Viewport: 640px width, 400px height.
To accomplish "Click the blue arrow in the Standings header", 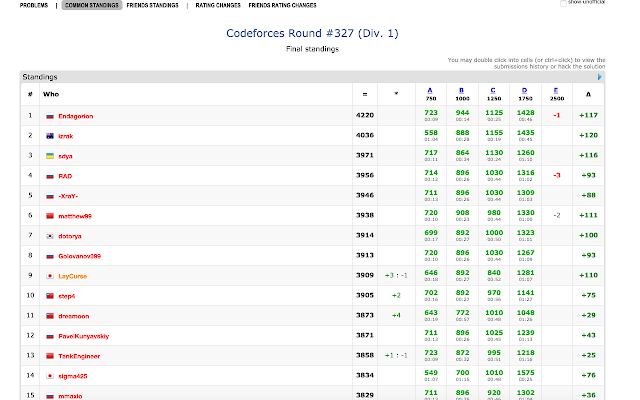I will 600,77.
